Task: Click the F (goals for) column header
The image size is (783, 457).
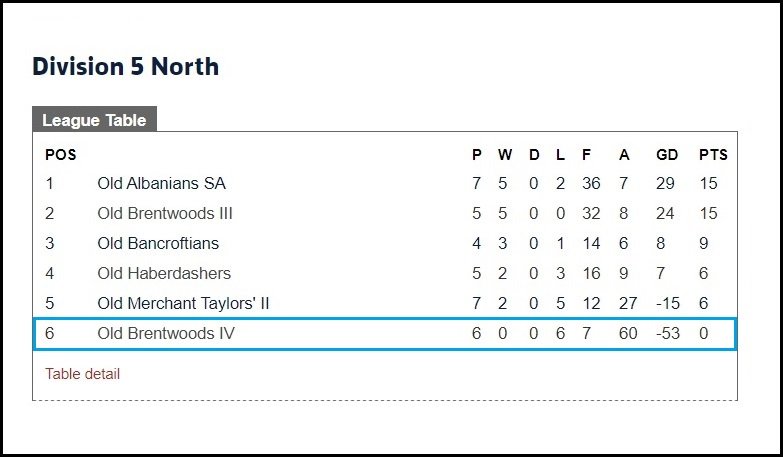Action: (x=586, y=155)
